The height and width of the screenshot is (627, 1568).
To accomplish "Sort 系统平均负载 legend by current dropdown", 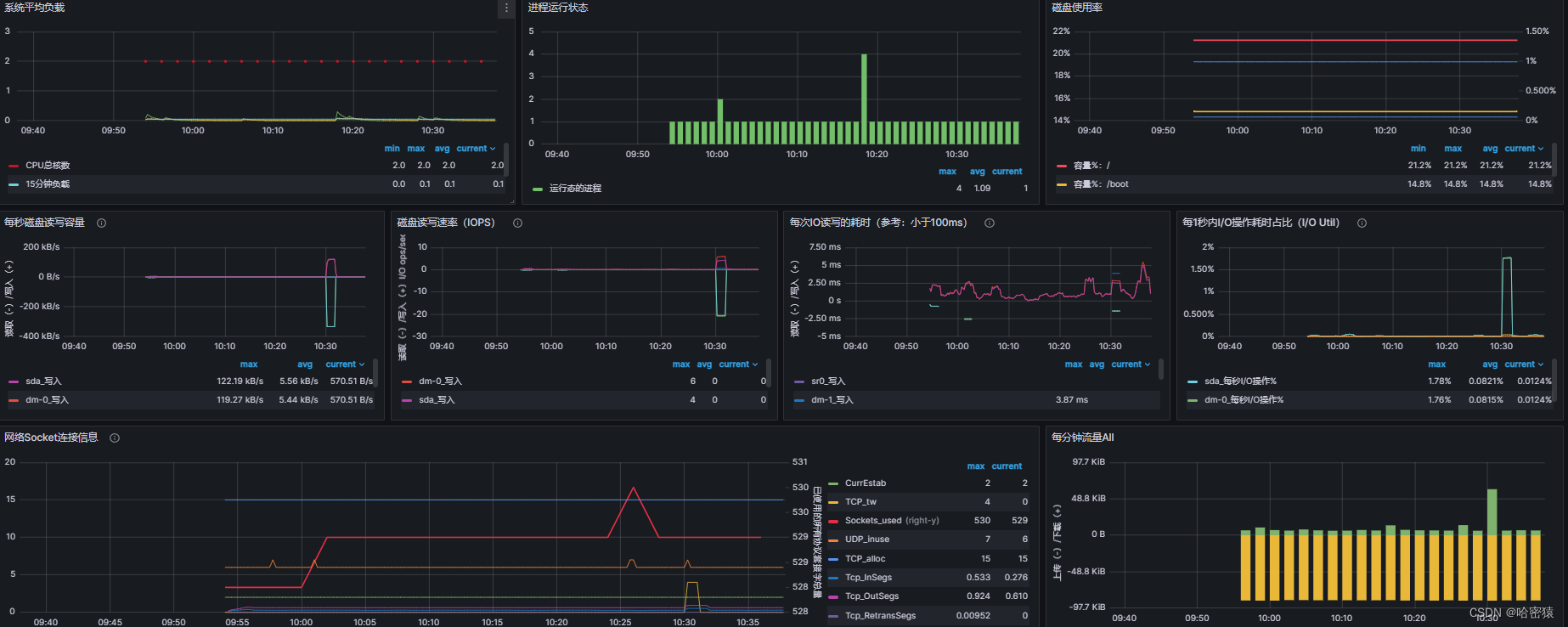I will pos(476,149).
